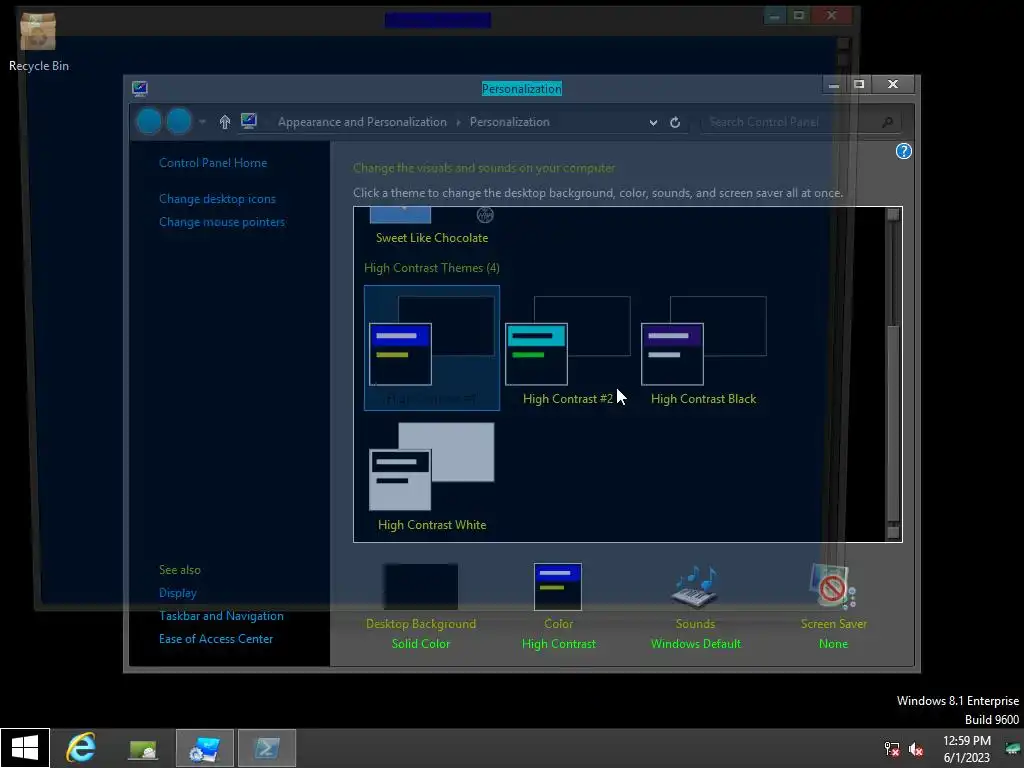This screenshot has height=768, width=1024.
Task: Open Color High Contrast settings icon
Action: [x=558, y=586]
